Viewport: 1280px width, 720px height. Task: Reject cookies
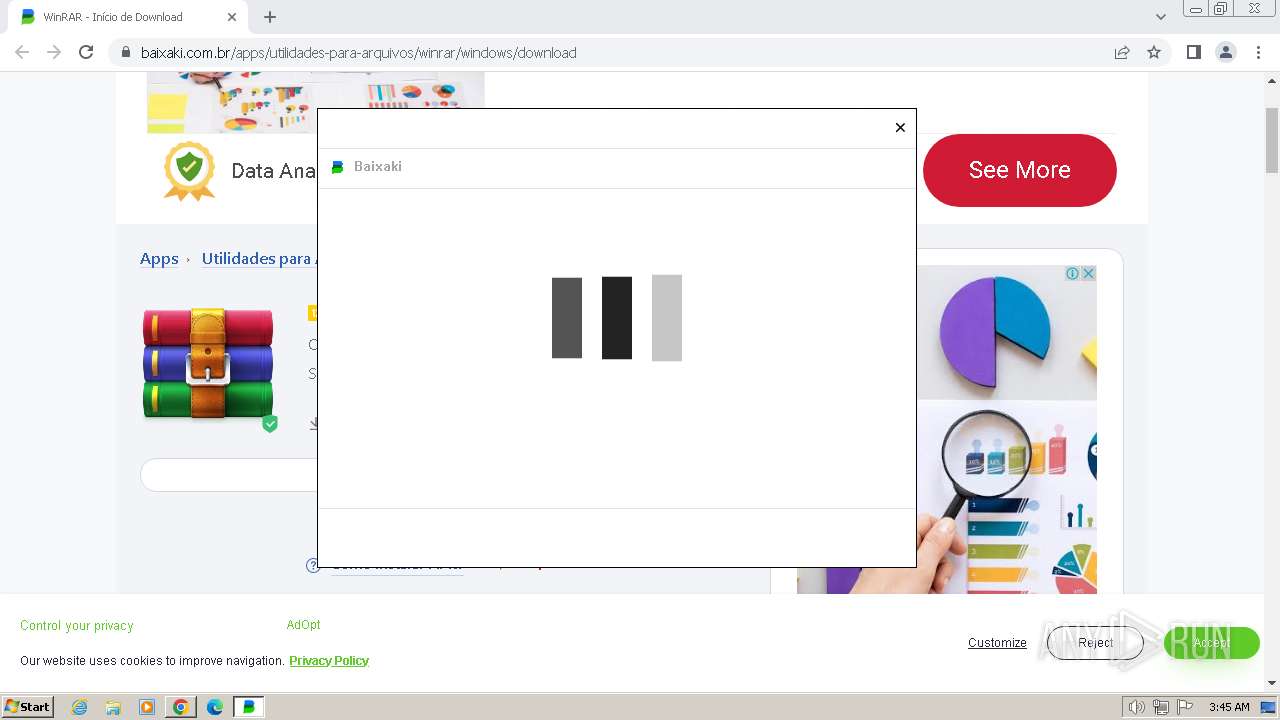[x=1095, y=643]
